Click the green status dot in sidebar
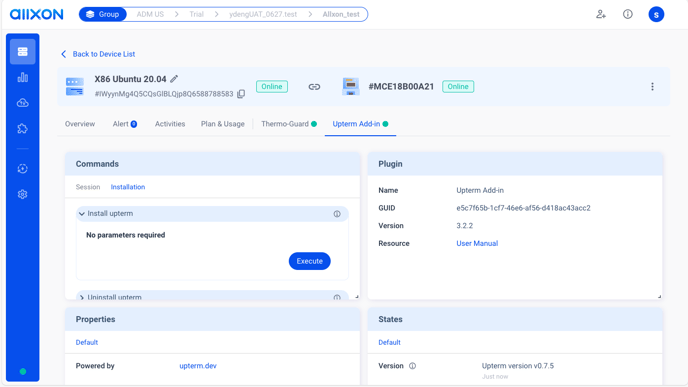This screenshot has height=387, width=688. [23, 372]
